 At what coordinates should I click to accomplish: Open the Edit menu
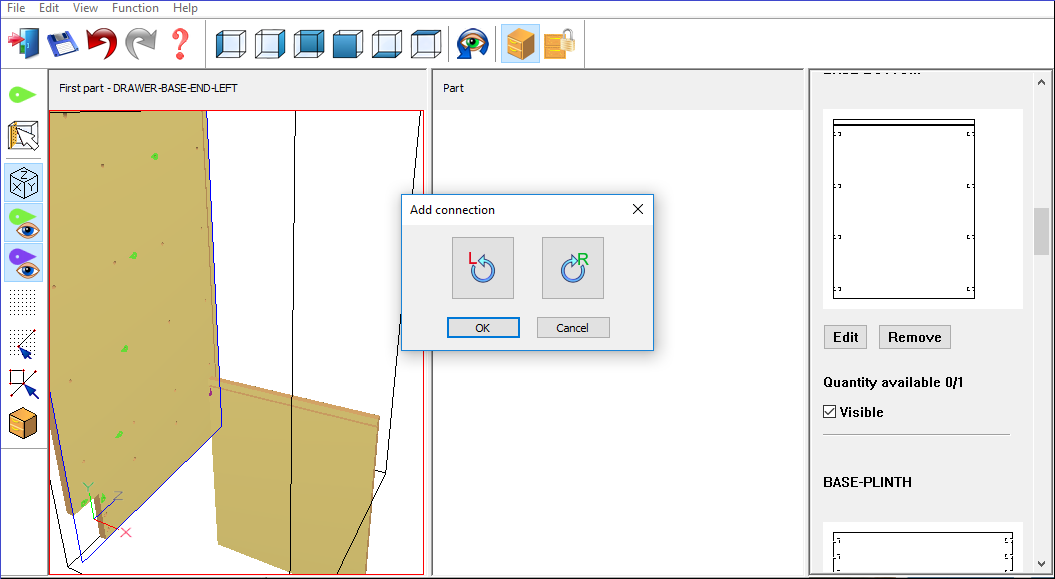pos(48,8)
